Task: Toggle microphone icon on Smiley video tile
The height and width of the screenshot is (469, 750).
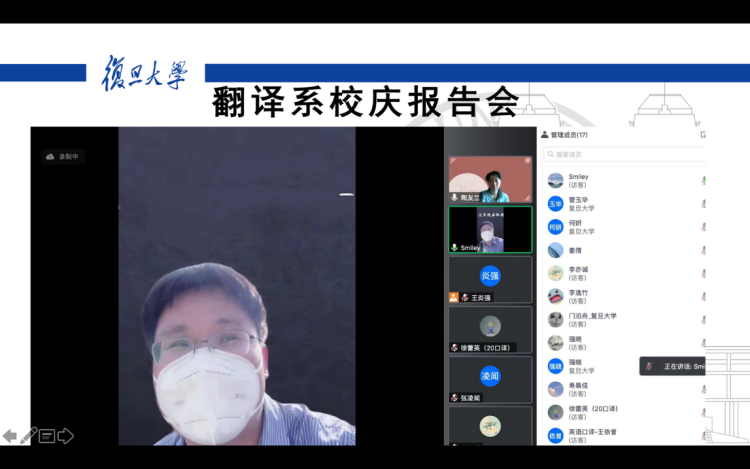Action: [x=454, y=247]
